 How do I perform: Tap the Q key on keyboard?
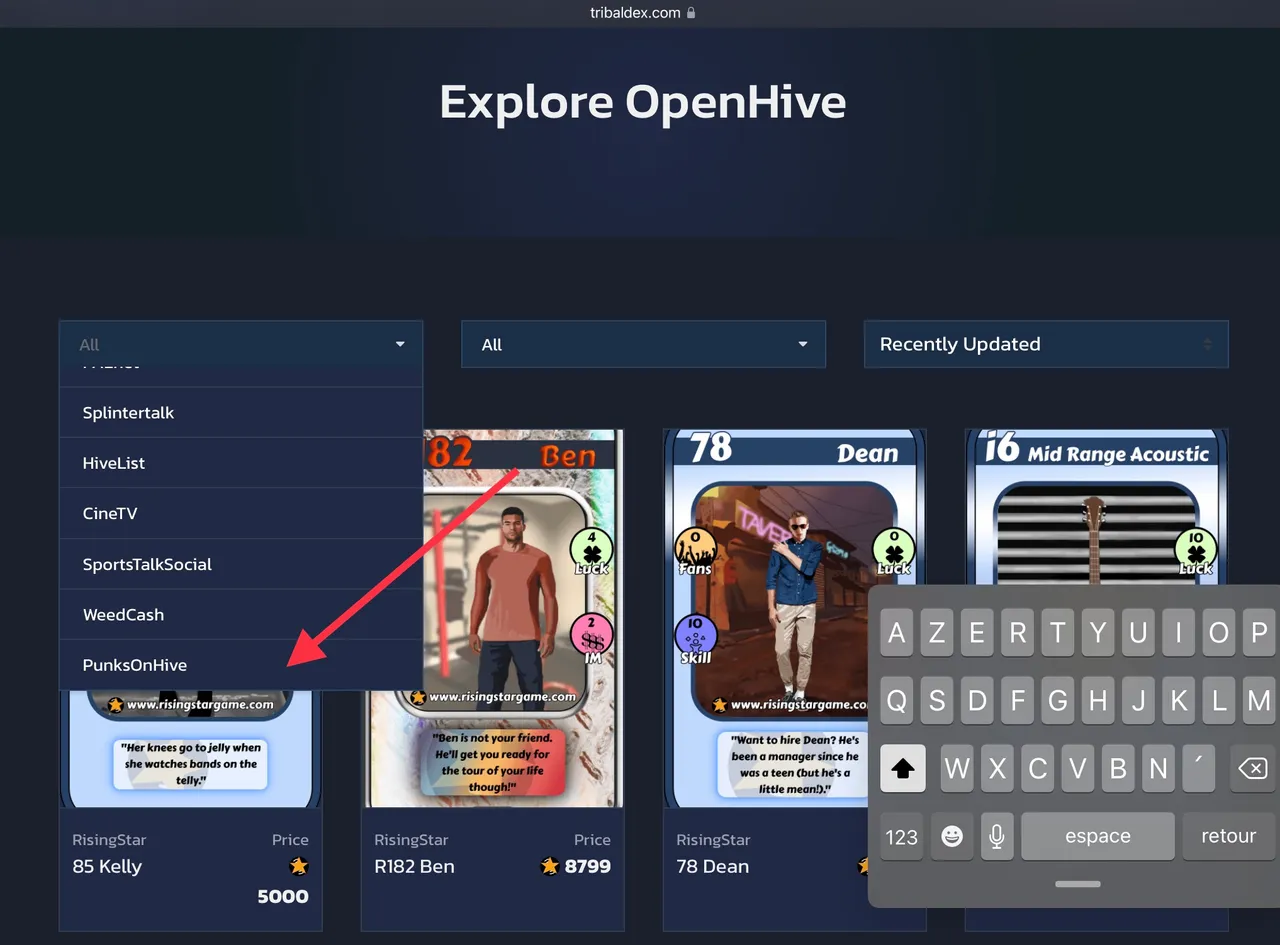(x=897, y=701)
